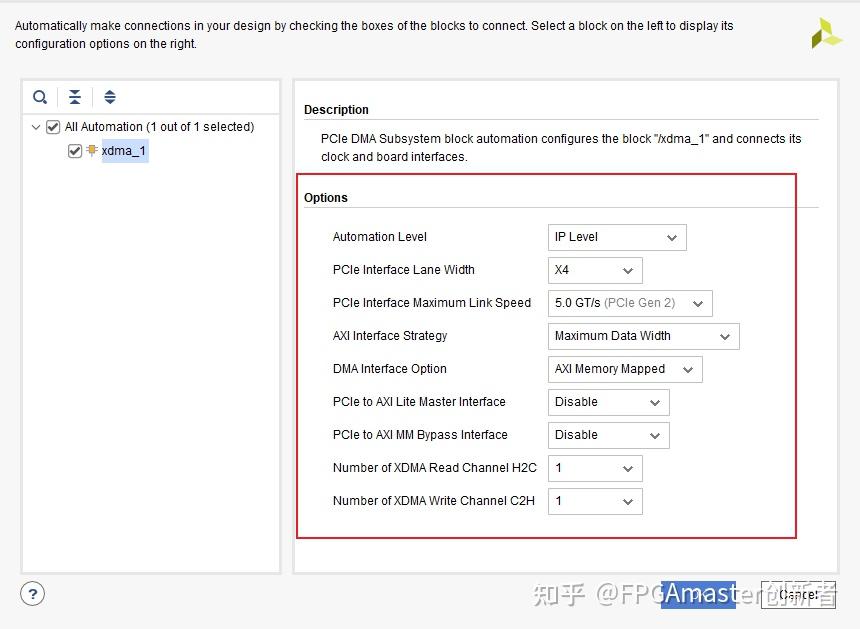Open XDMA Write Channel C2H dropdown

tap(595, 501)
